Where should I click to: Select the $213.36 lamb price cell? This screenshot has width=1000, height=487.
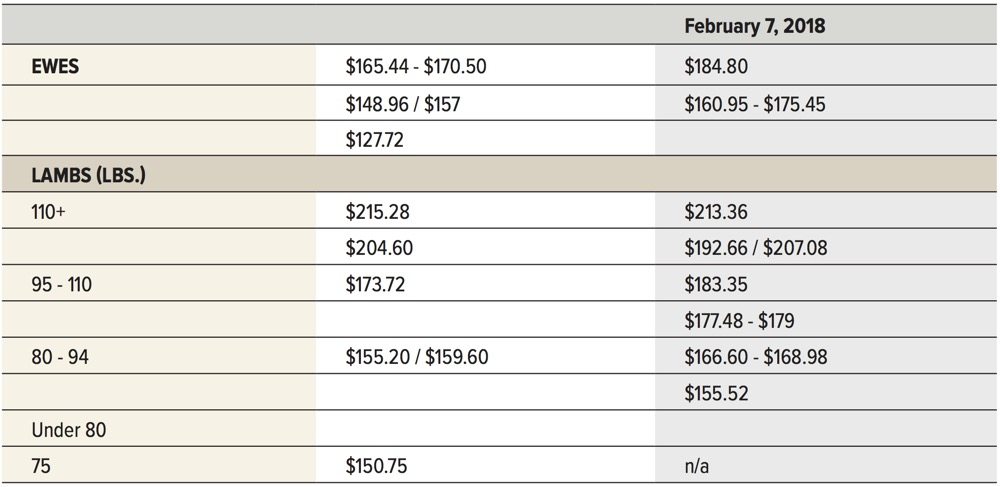[x=716, y=212]
